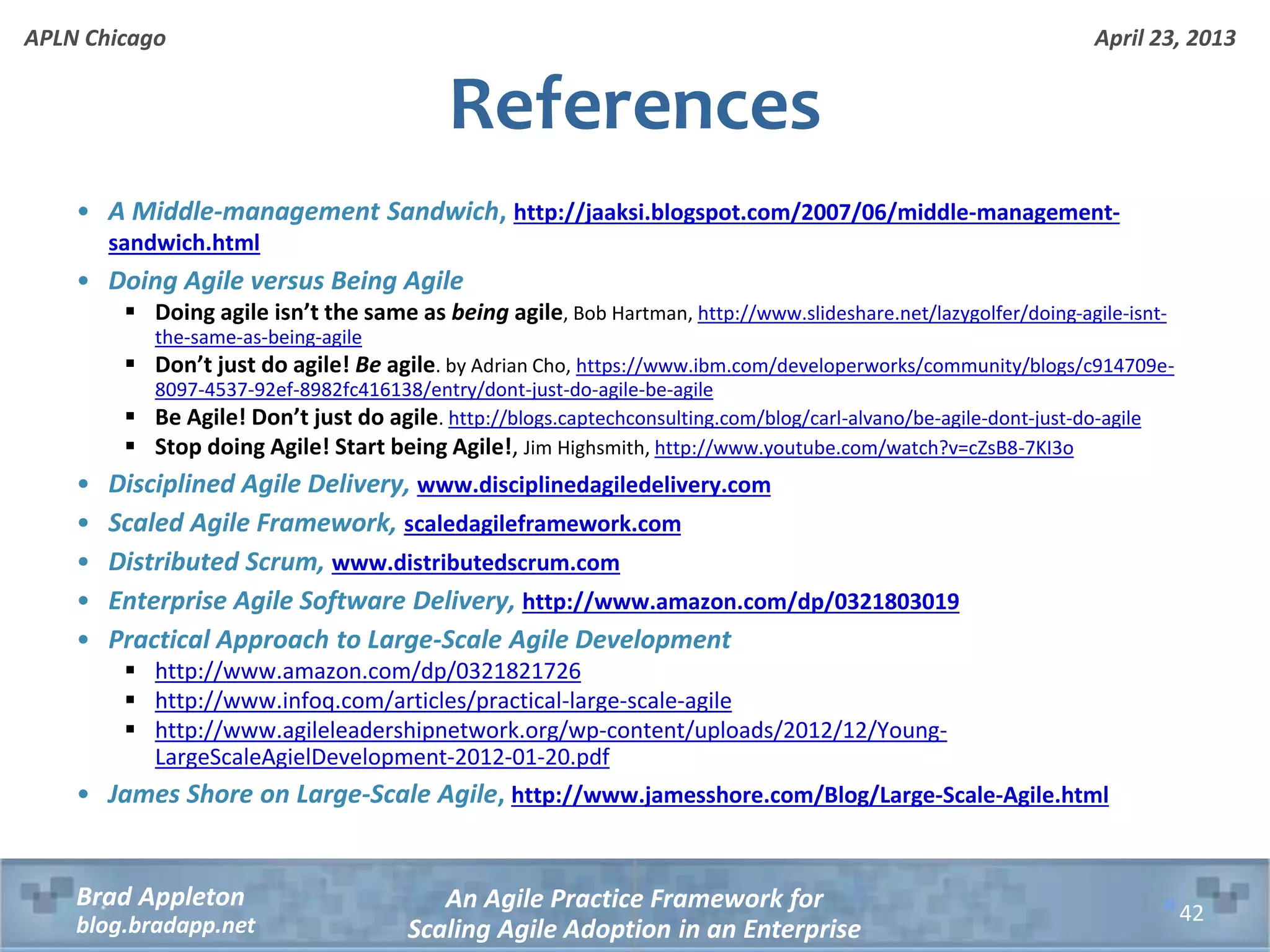Visit www.disciplinedagiledelivery.com
The width and height of the screenshot is (1270, 952).
point(593,485)
